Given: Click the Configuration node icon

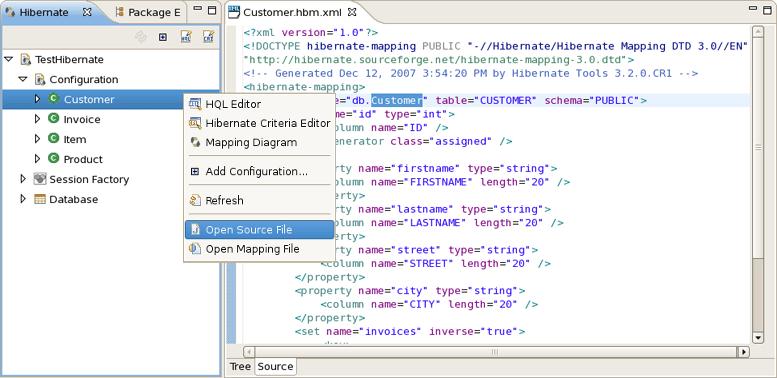Looking at the screenshot, I should point(40,79).
